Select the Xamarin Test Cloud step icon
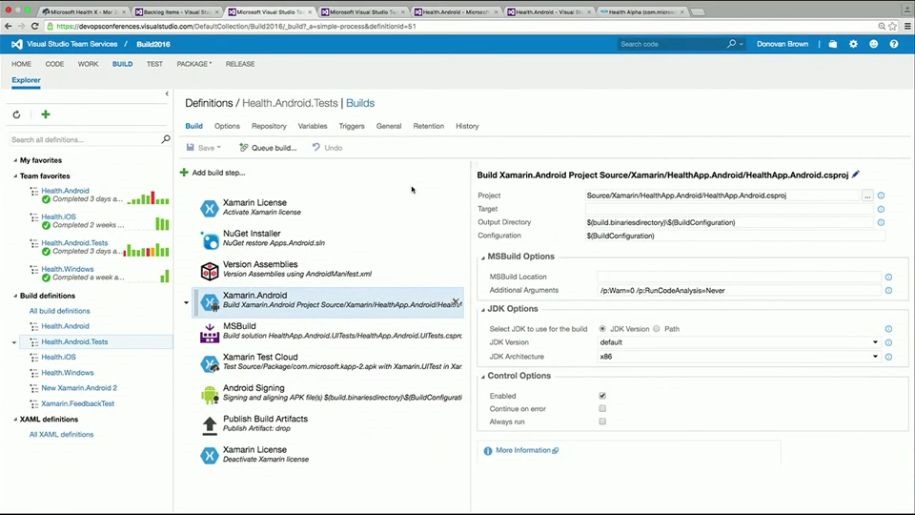 pos(209,363)
